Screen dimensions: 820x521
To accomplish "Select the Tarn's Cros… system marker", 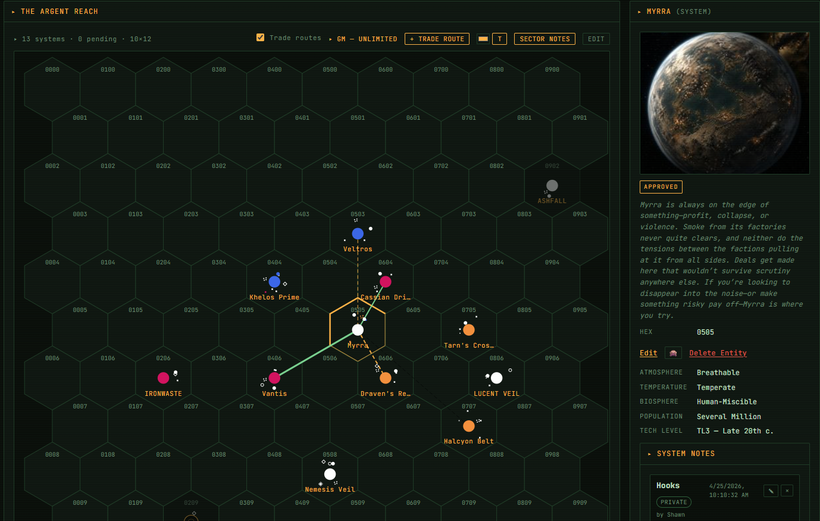I will point(469,330).
